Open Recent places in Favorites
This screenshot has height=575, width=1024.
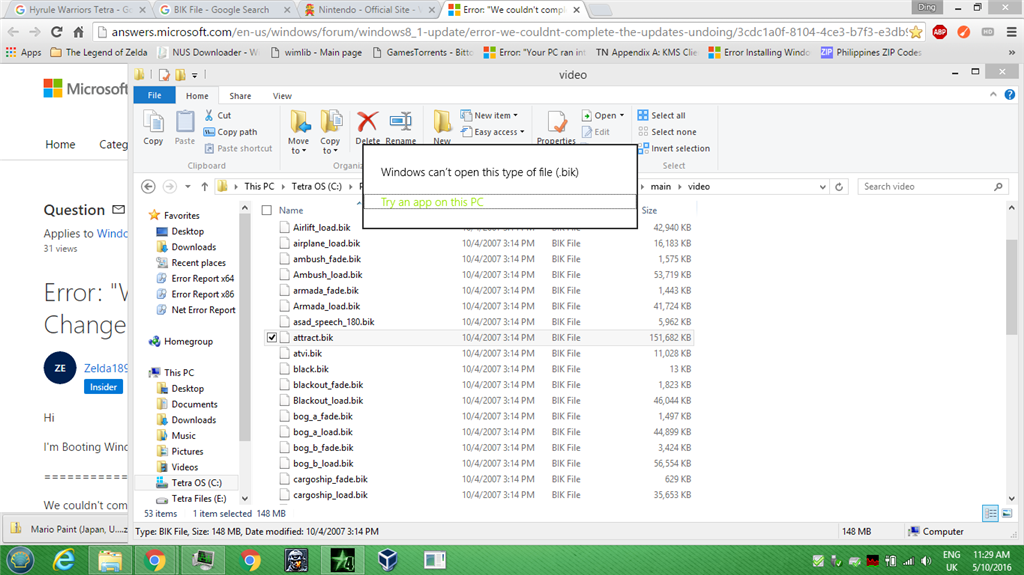click(x=199, y=263)
